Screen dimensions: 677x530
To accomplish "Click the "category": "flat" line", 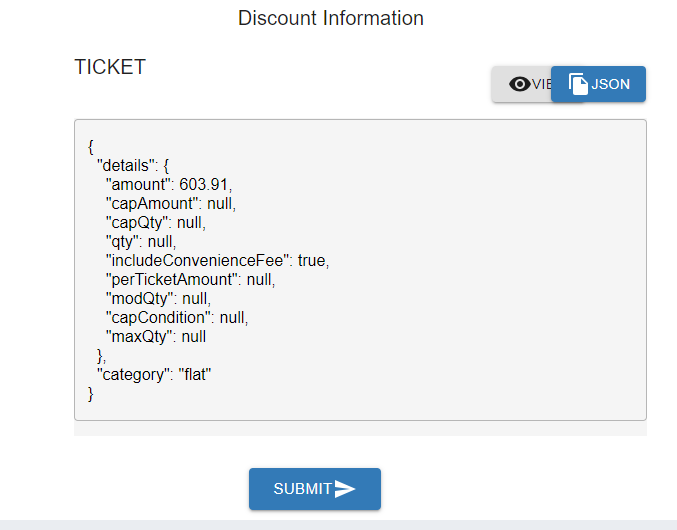I will click(x=154, y=374).
